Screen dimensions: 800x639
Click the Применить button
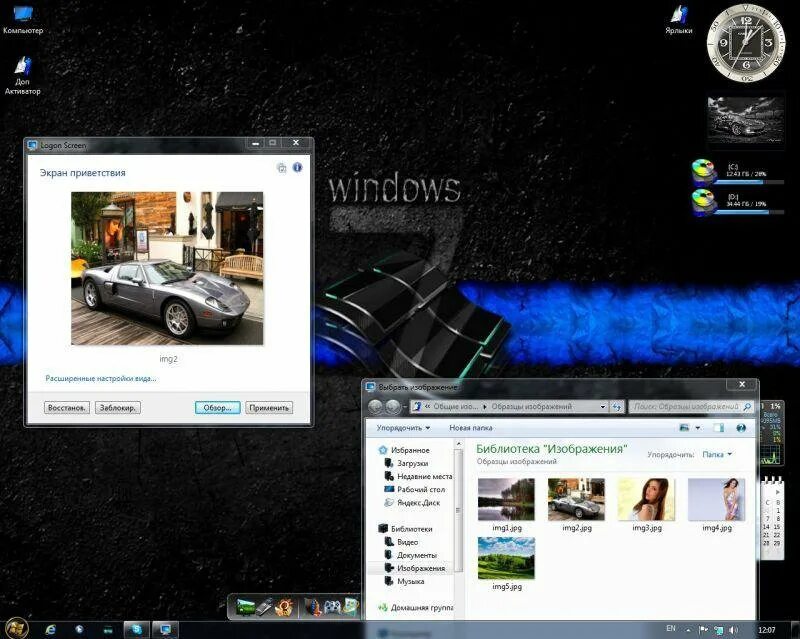[269, 408]
